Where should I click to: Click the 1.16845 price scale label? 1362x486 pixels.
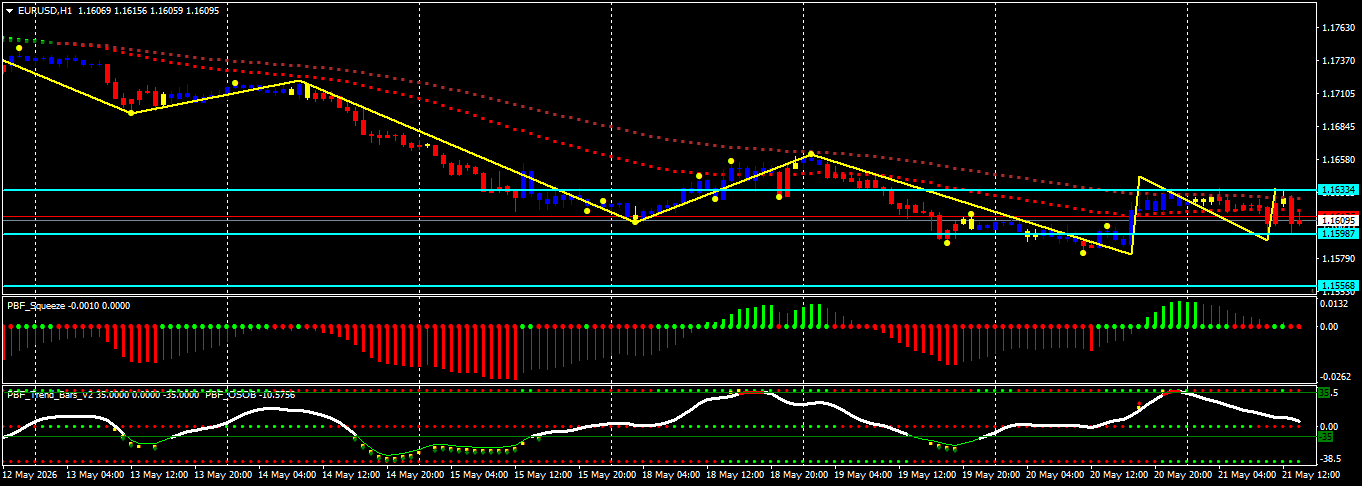pos(1337,127)
